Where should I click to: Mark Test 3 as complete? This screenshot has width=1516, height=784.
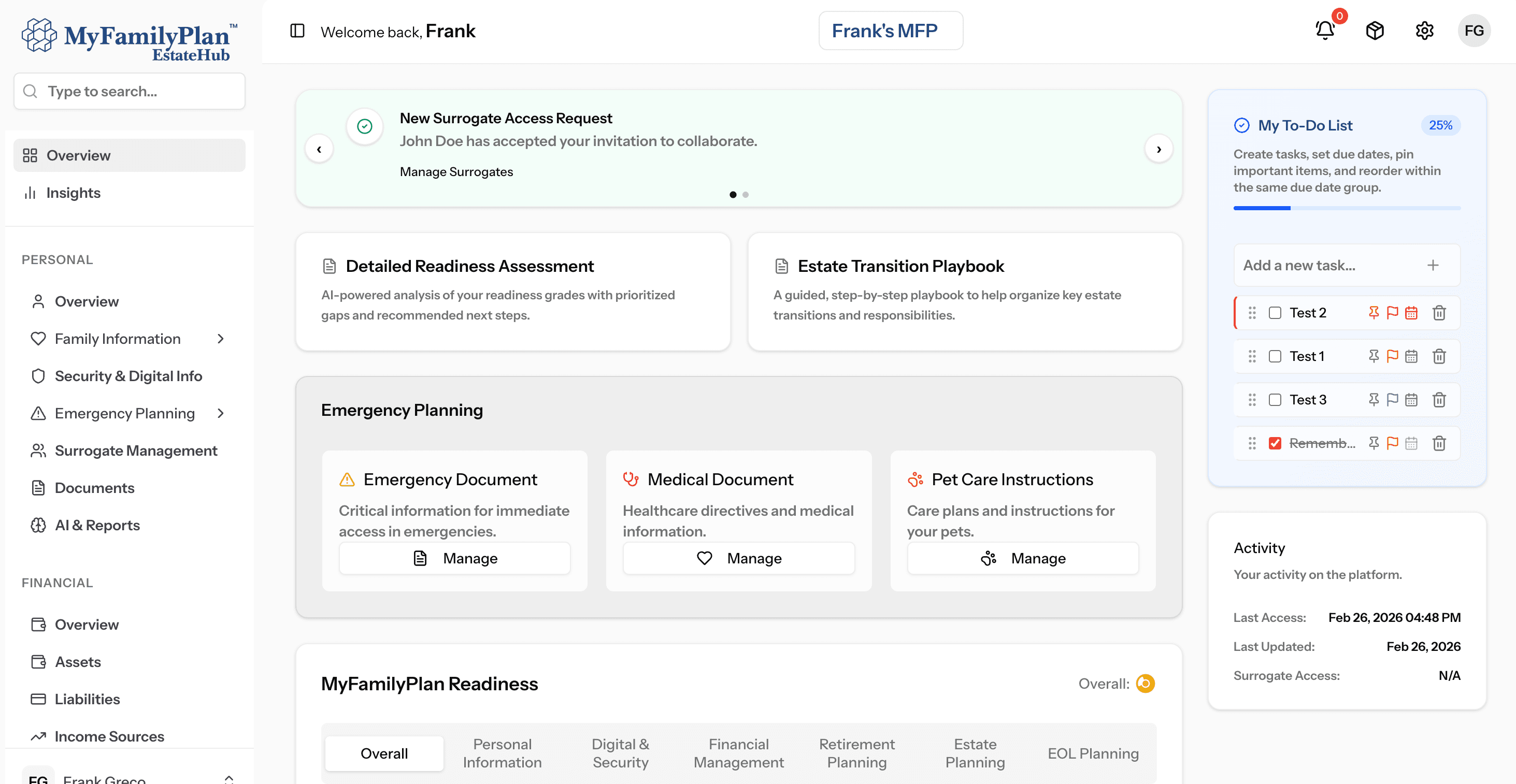1276,399
